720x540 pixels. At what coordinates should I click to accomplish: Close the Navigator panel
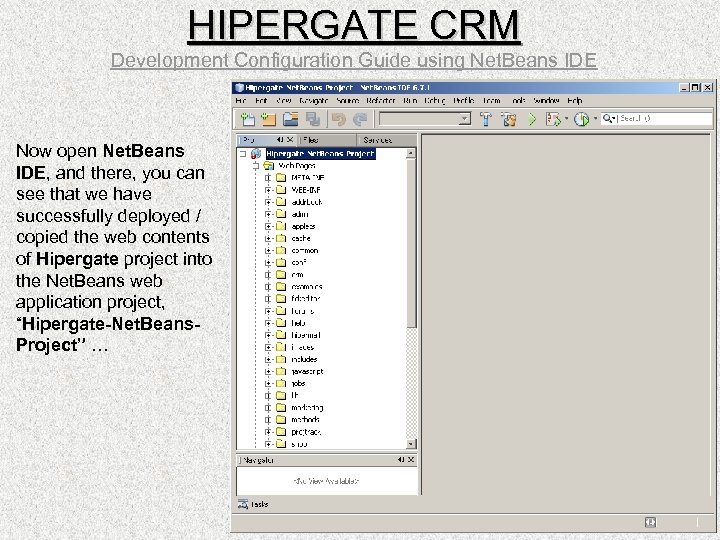tap(411, 460)
